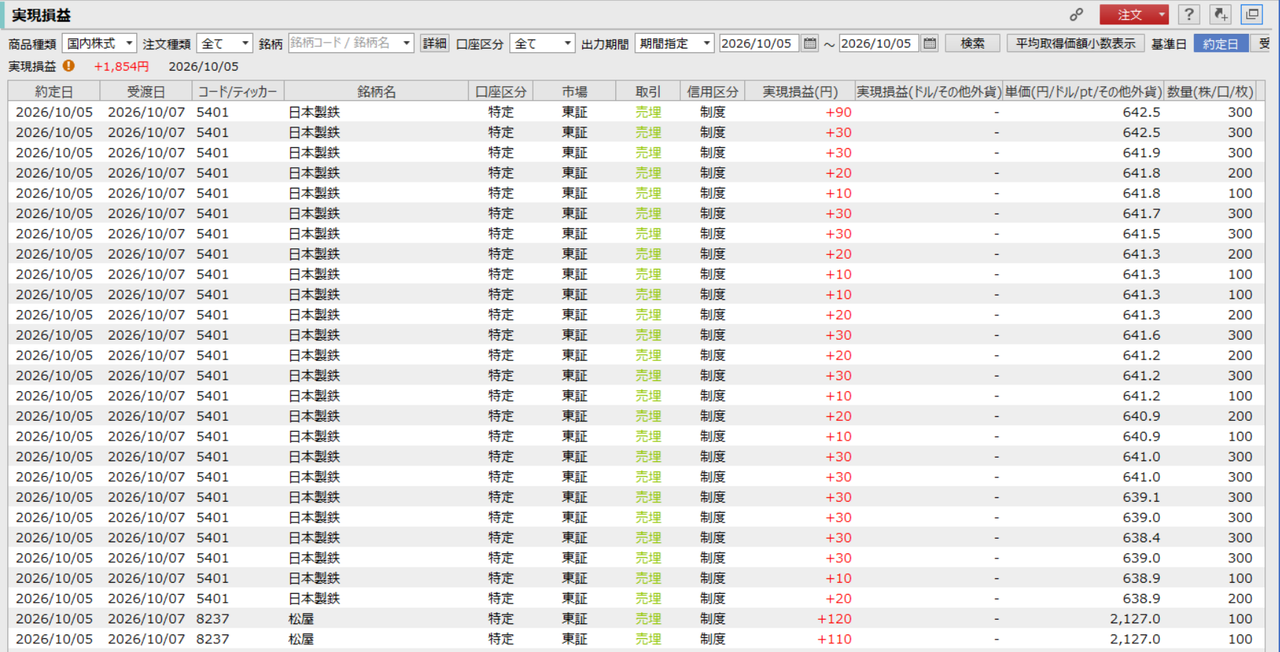The image size is (1280, 652).
Task: Expand the arrow on the red 注文 button
Action: pos(1162,15)
